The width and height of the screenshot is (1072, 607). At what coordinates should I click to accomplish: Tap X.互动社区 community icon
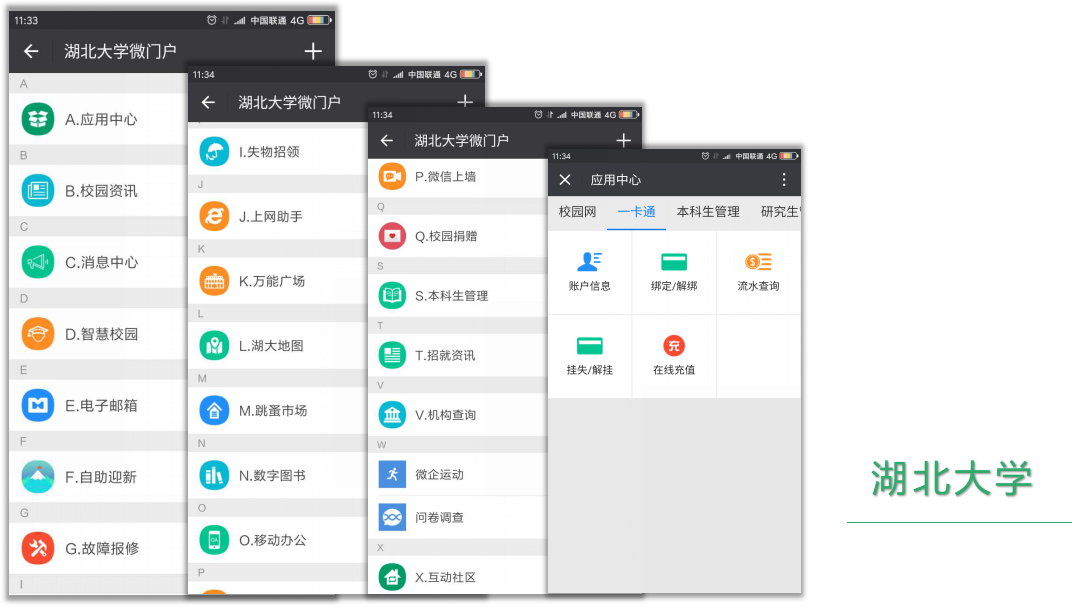(392, 577)
